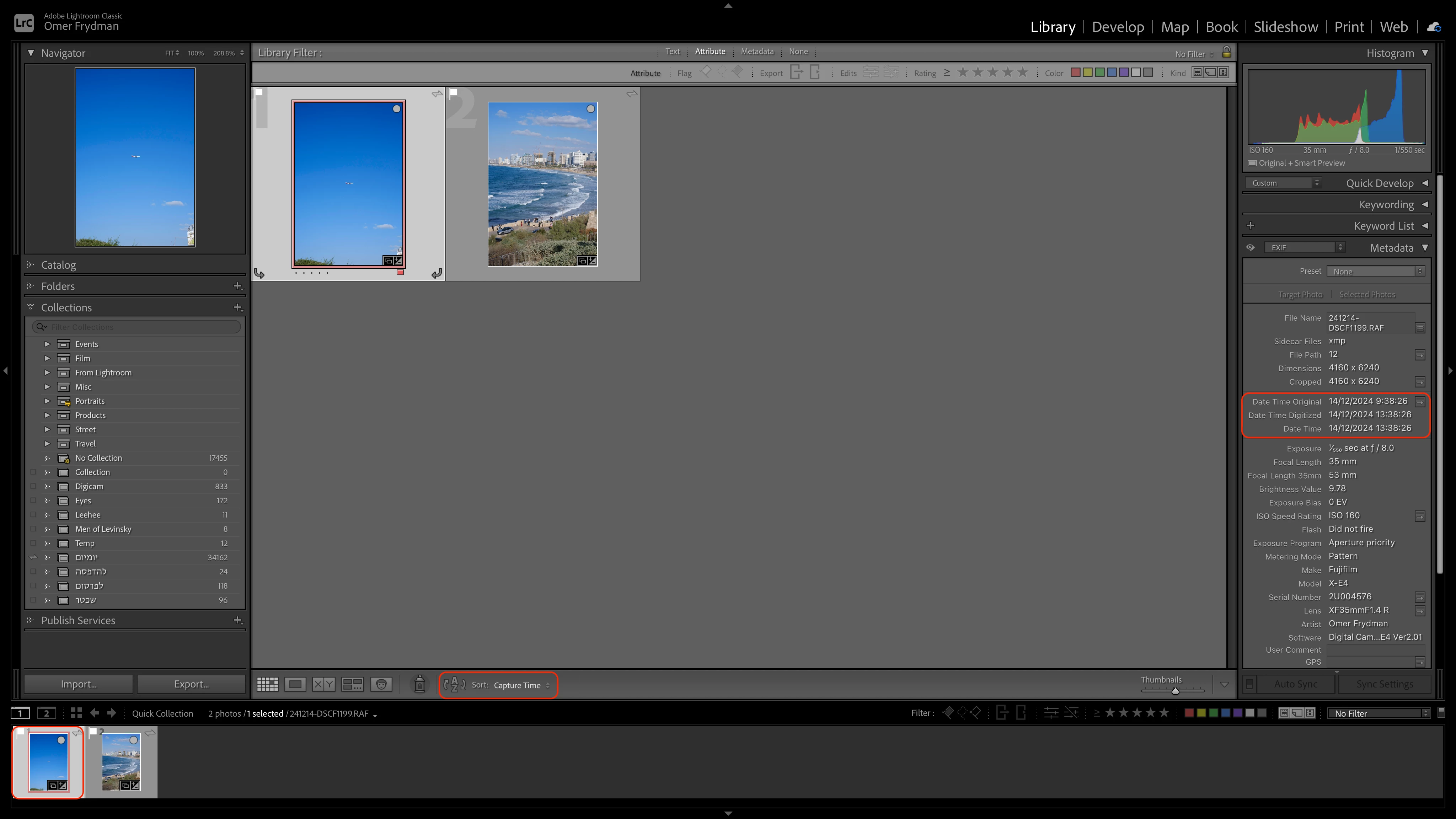Image resolution: width=1456 pixels, height=819 pixels.
Task: Expand the Travel collection set
Action: click(48, 444)
